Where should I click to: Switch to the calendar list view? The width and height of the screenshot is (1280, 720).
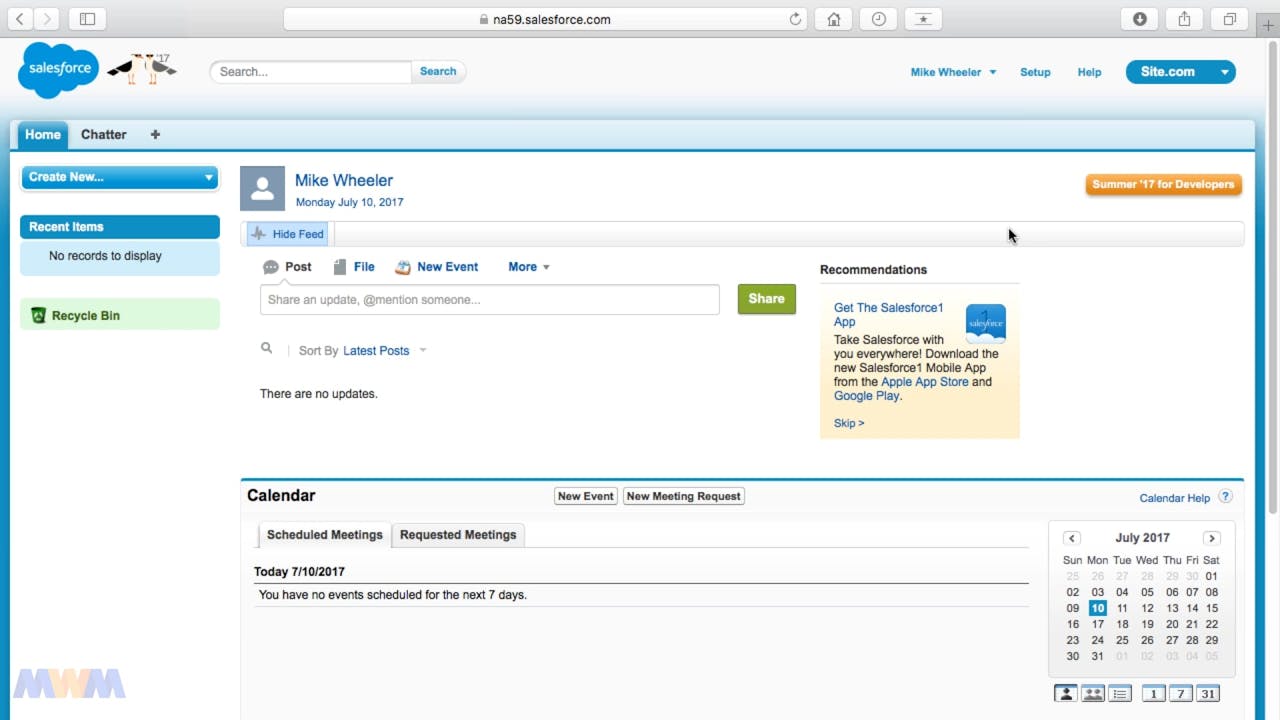pyautogui.click(x=1120, y=694)
